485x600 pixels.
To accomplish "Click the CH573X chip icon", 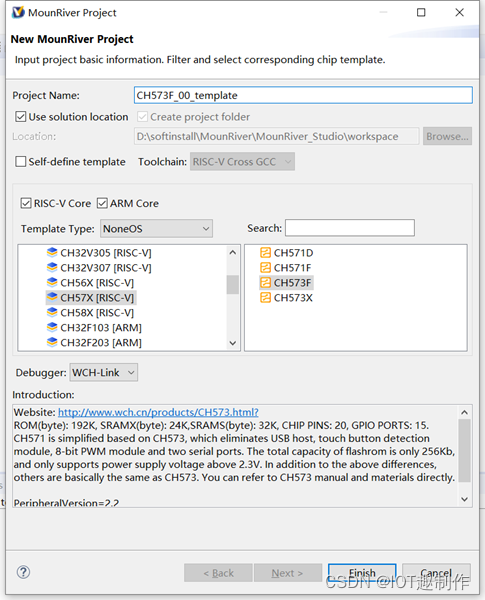I will click(265, 297).
